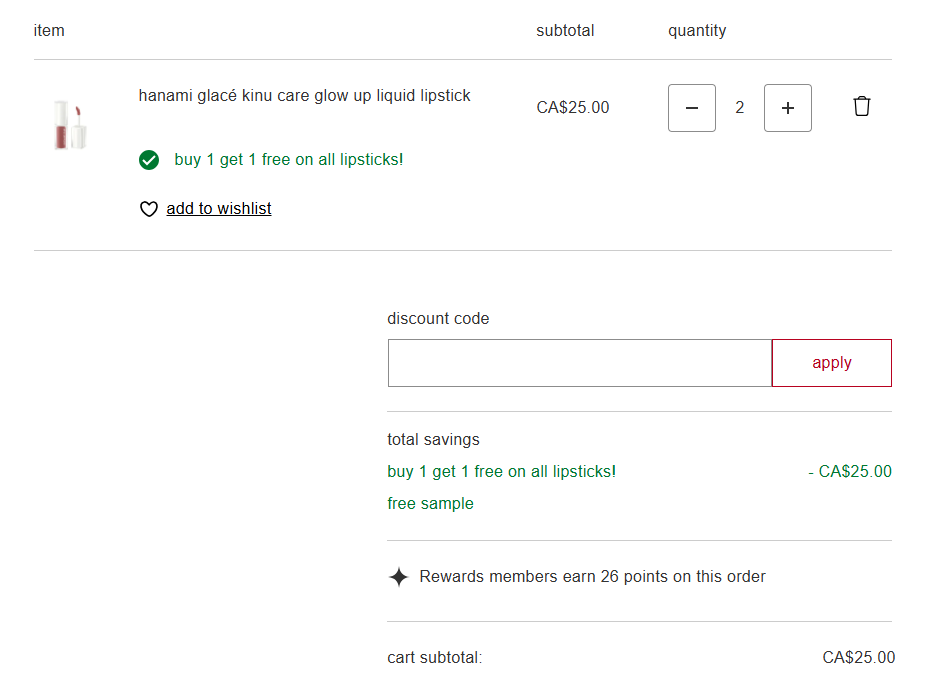Increase quantity with the plus button

coord(788,108)
